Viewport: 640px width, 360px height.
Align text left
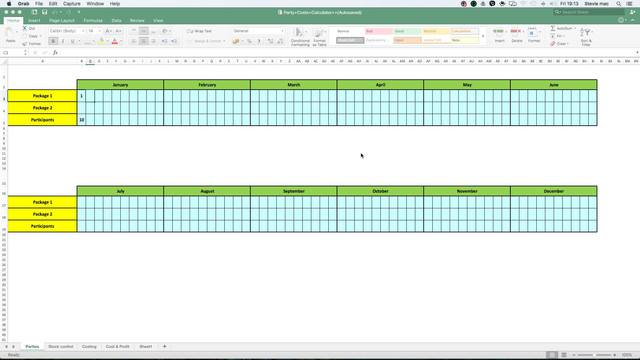tap(134, 41)
